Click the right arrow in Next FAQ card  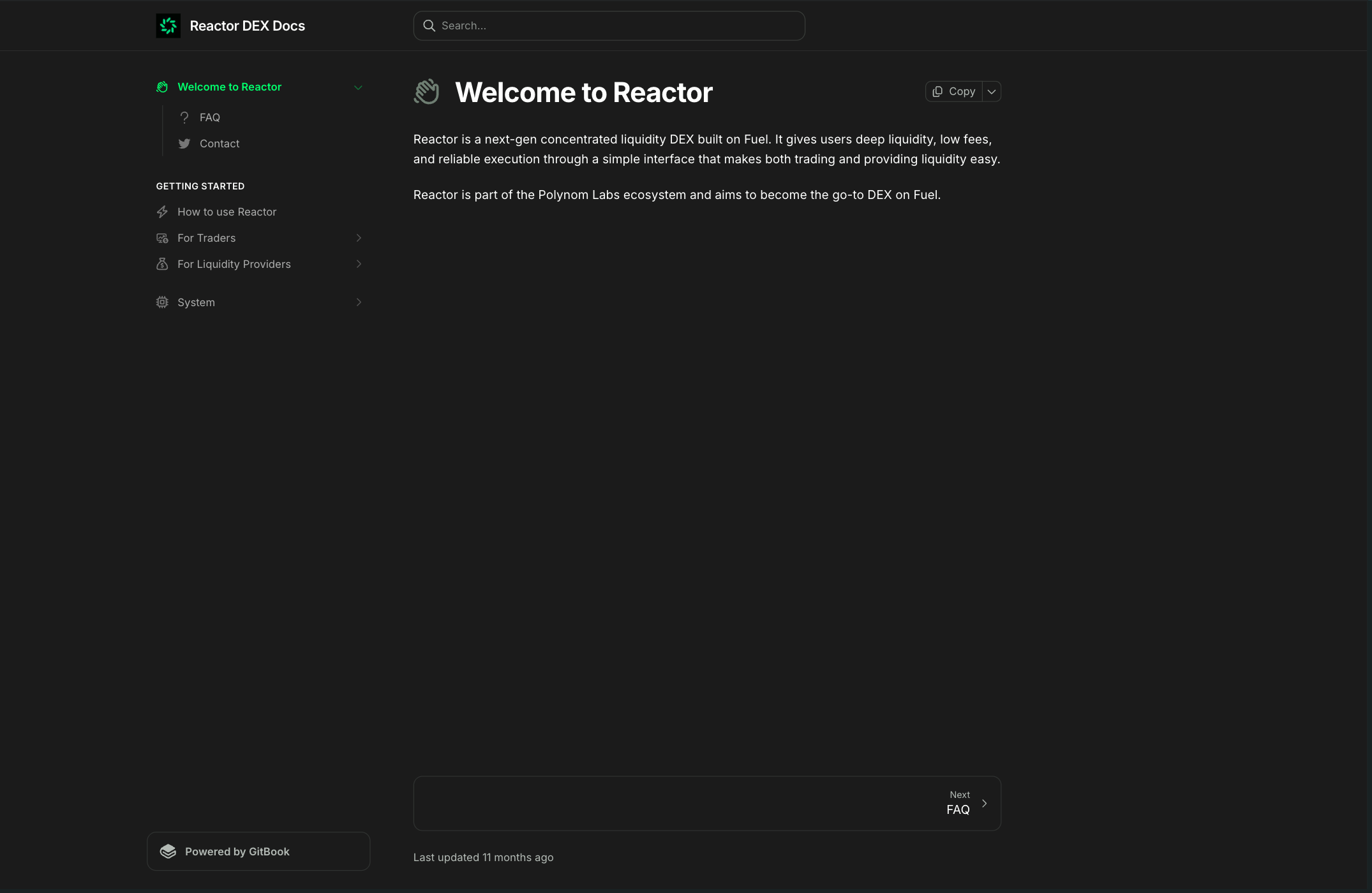pos(984,804)
